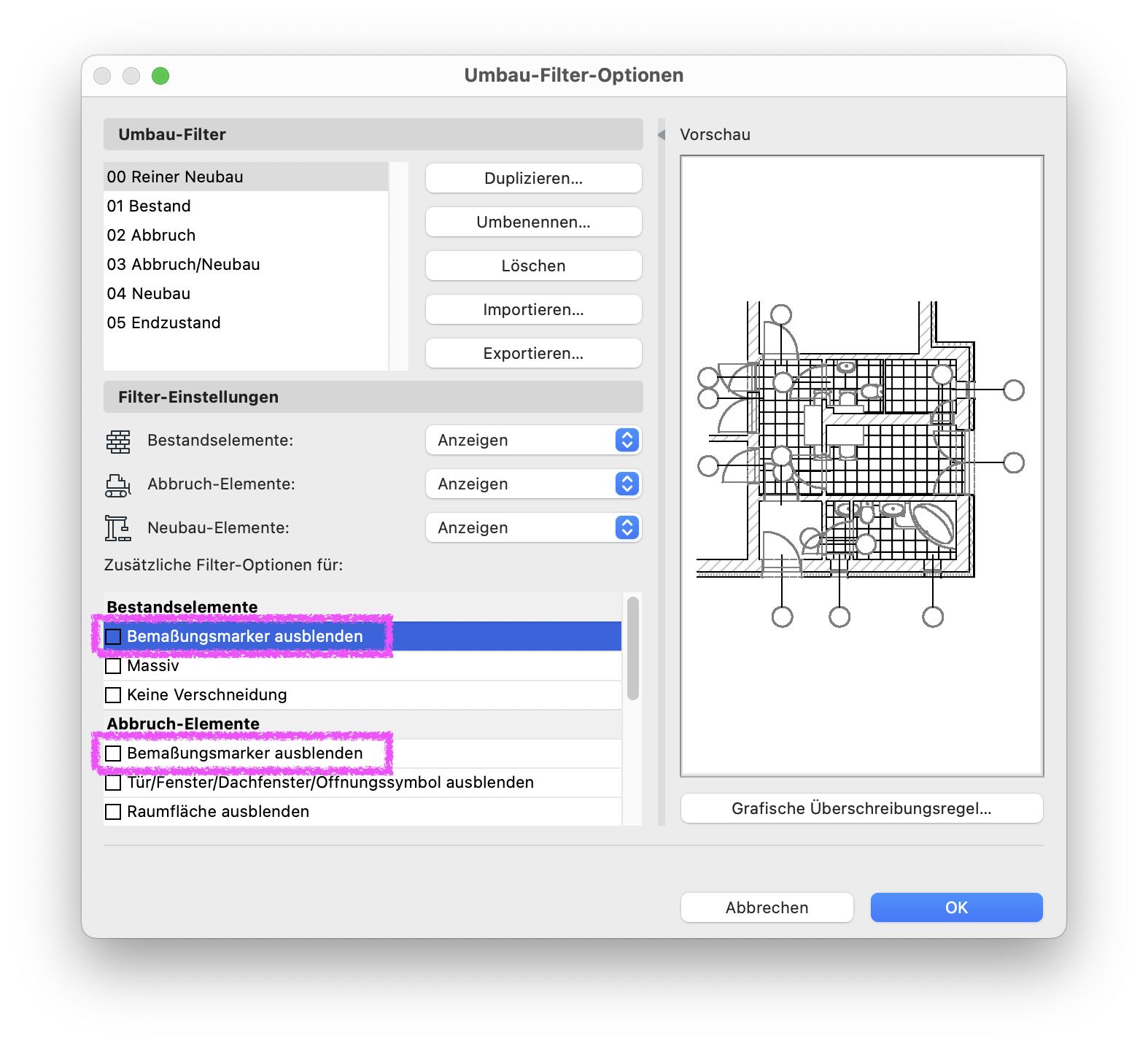Select filter 01 Bestand
The width and height of the screenshot is (1148, 1046).
pos(246,206)
